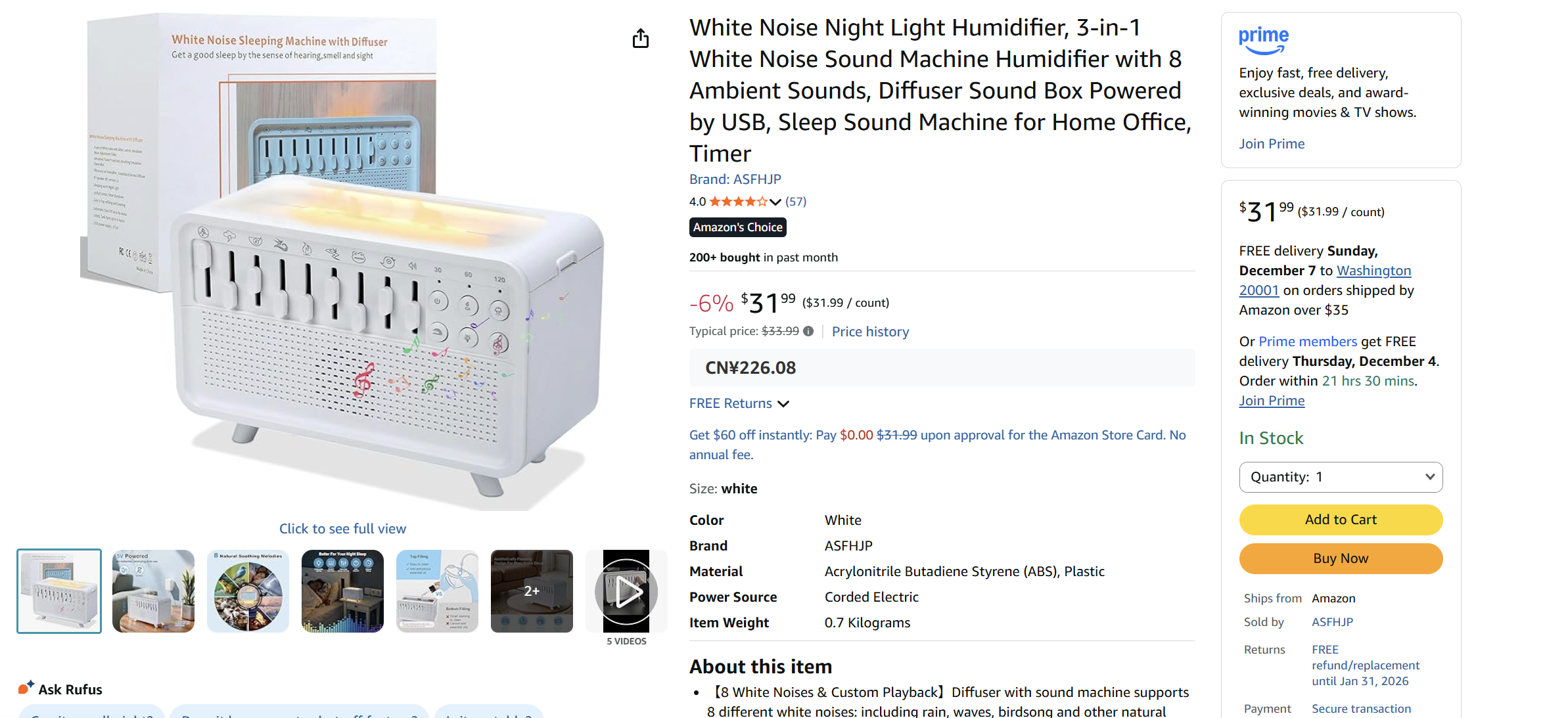Click the Join Prime link under delivery info

pos(1272,400)
